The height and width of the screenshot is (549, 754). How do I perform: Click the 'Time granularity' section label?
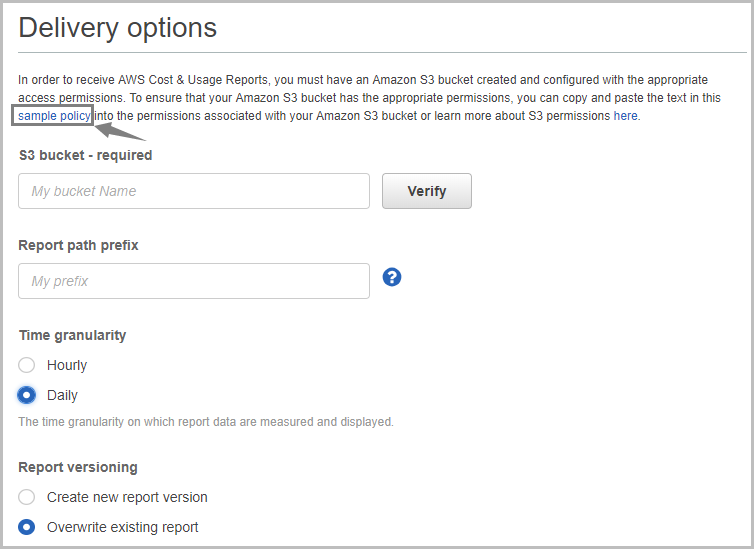coord(72,335)
